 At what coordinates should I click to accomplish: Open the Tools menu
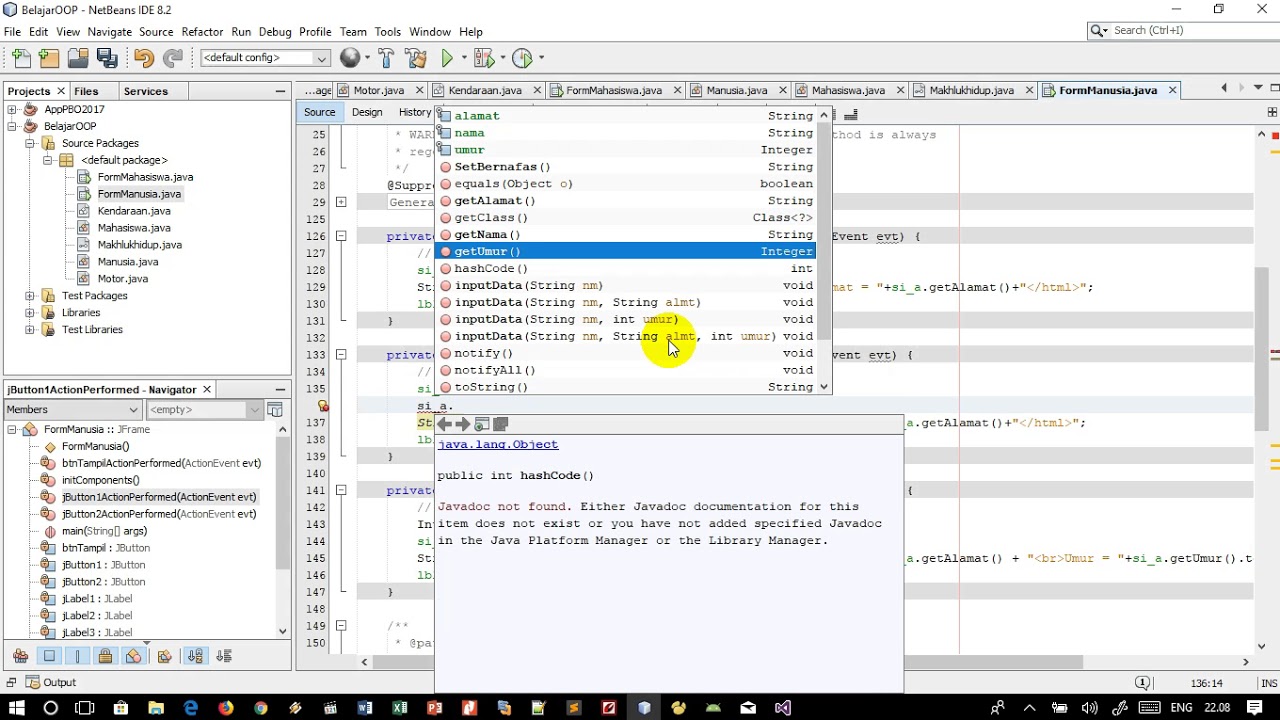click(x=388, y=32)
